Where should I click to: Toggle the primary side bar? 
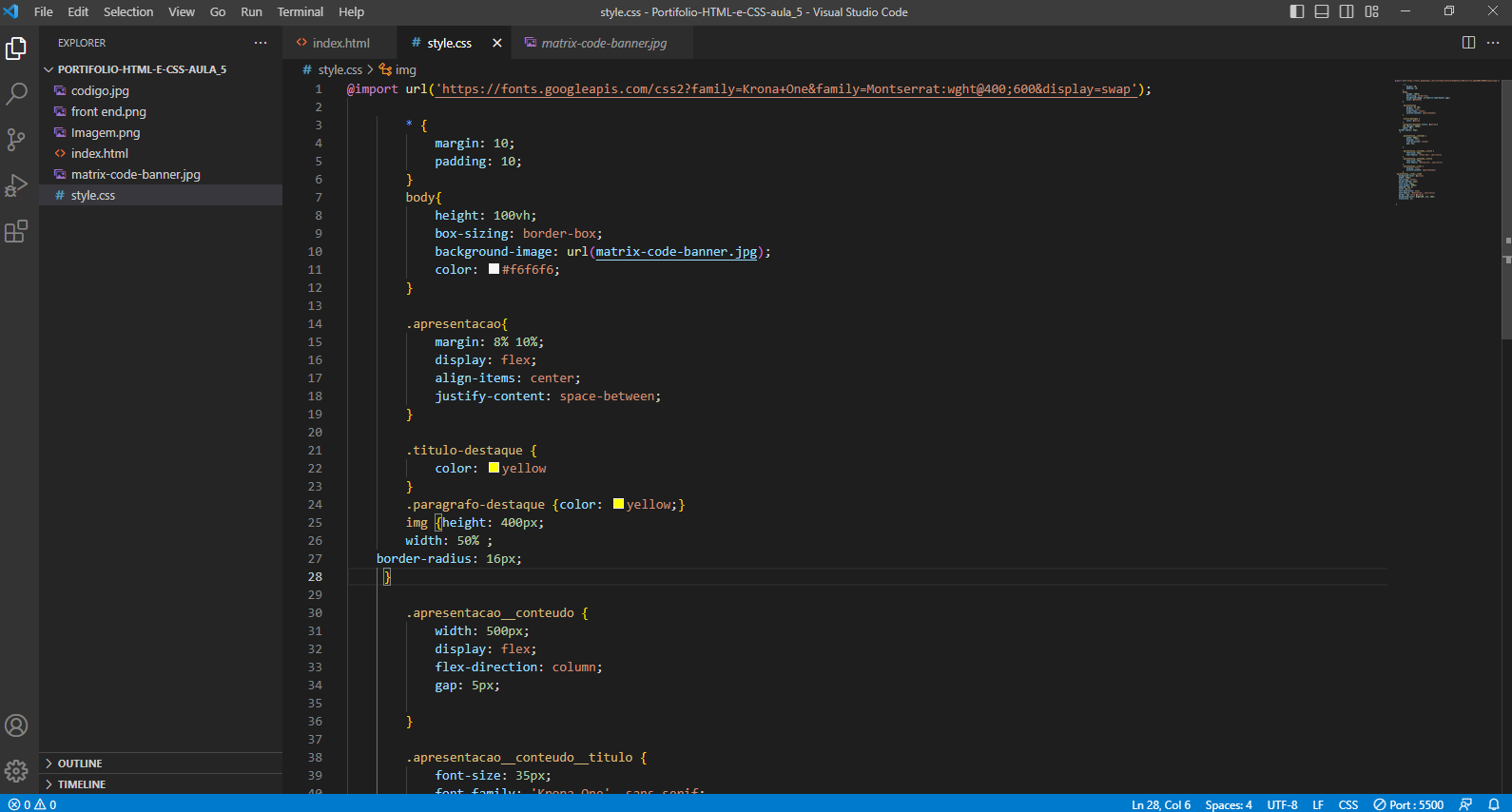1297,11
